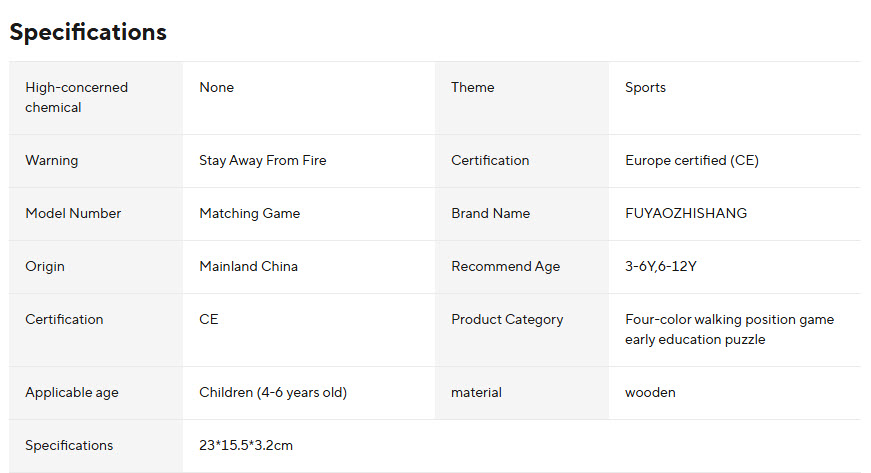Click the 'Model Number' label cell
This screenshot has height=473, width=871.
73,213
